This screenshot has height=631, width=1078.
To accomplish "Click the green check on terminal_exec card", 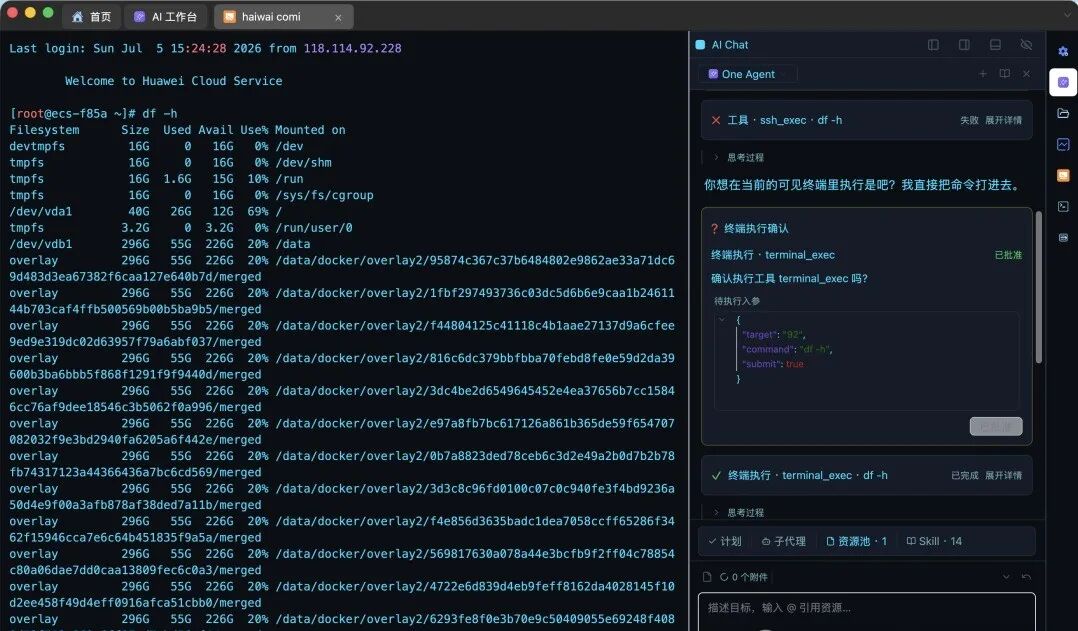I will point(716,476).
